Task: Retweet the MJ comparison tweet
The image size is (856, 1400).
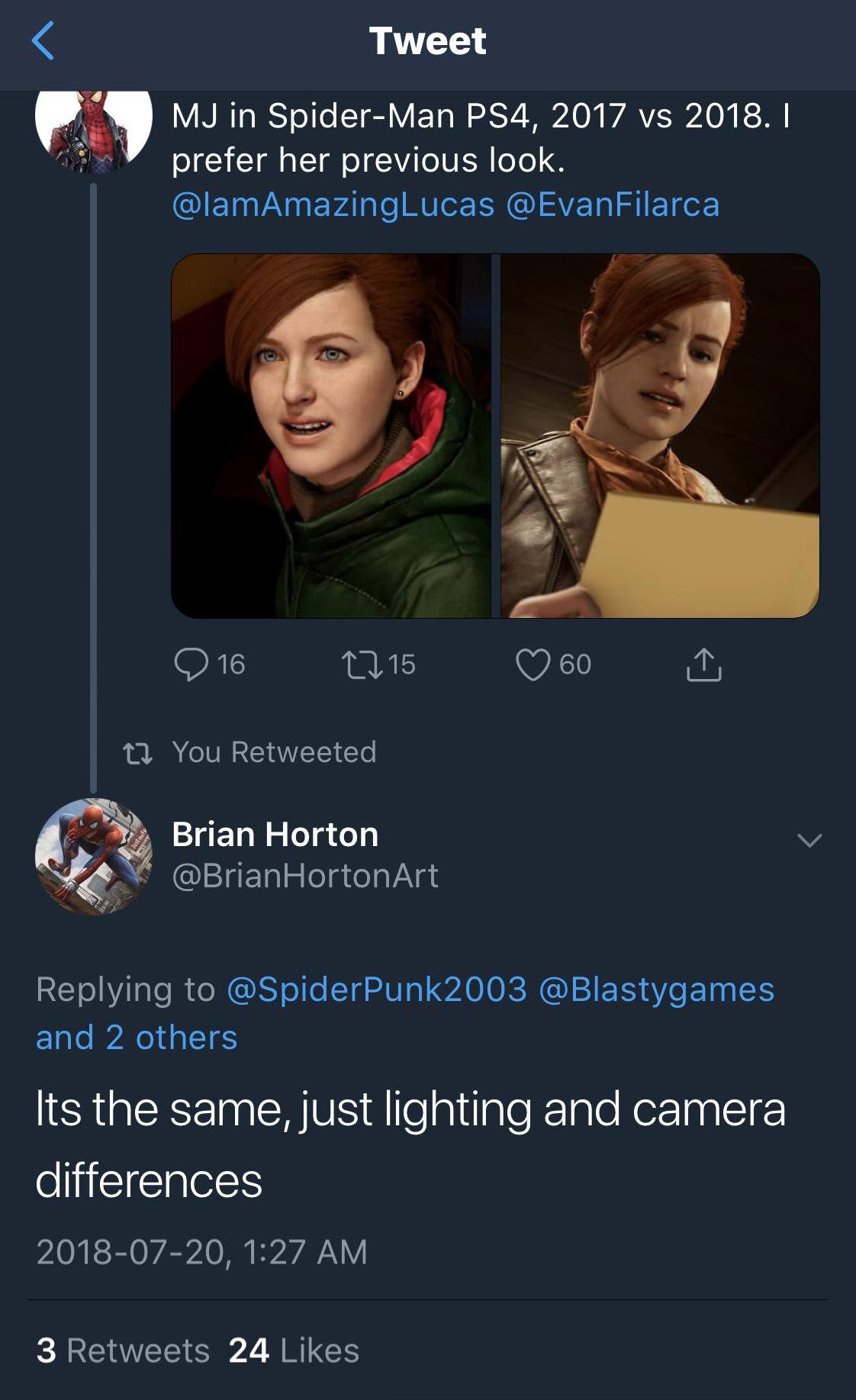Action: (362, 664)
